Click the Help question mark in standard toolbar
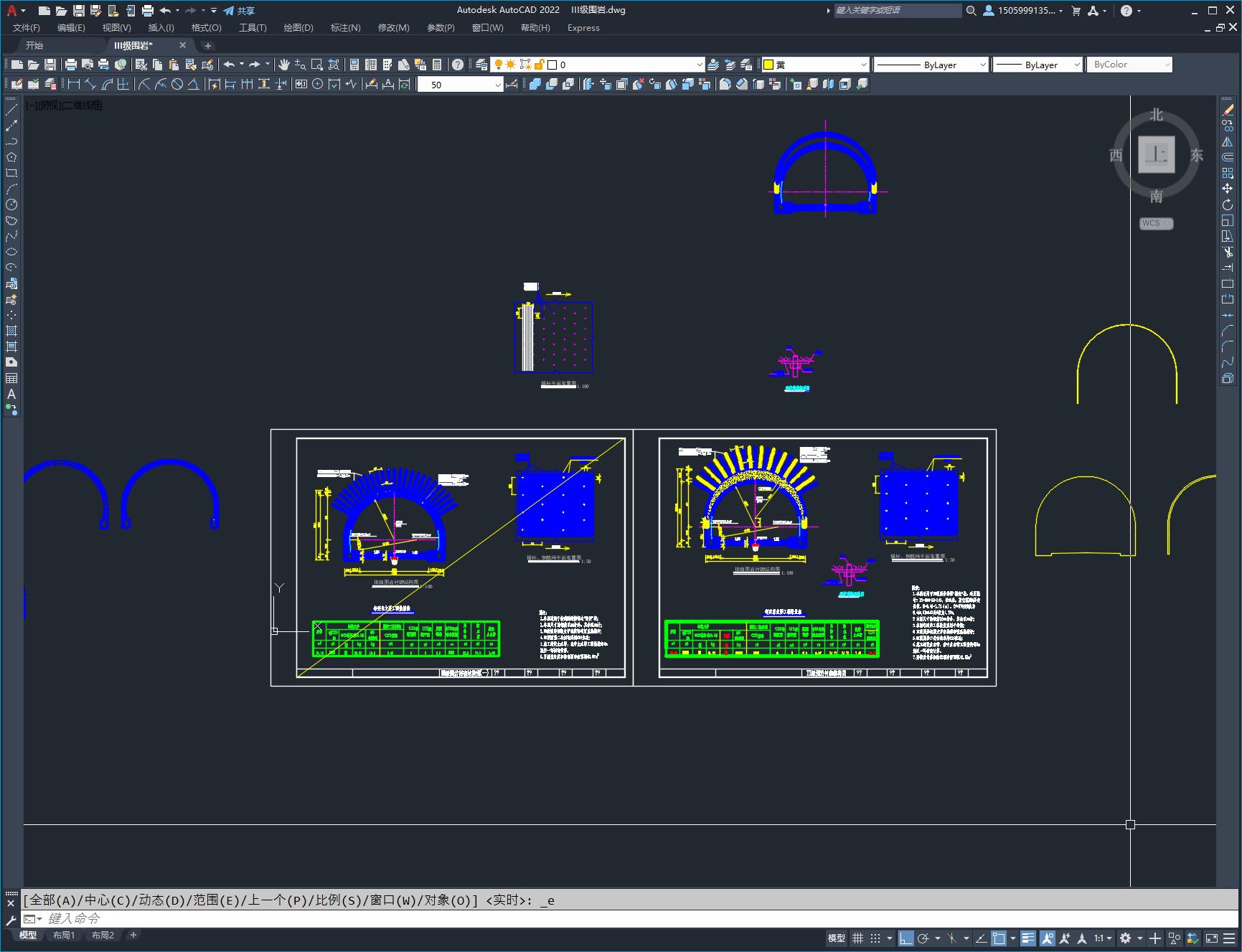The height and width of the screenshot is (952, 1242). click(x=458, y=65)
